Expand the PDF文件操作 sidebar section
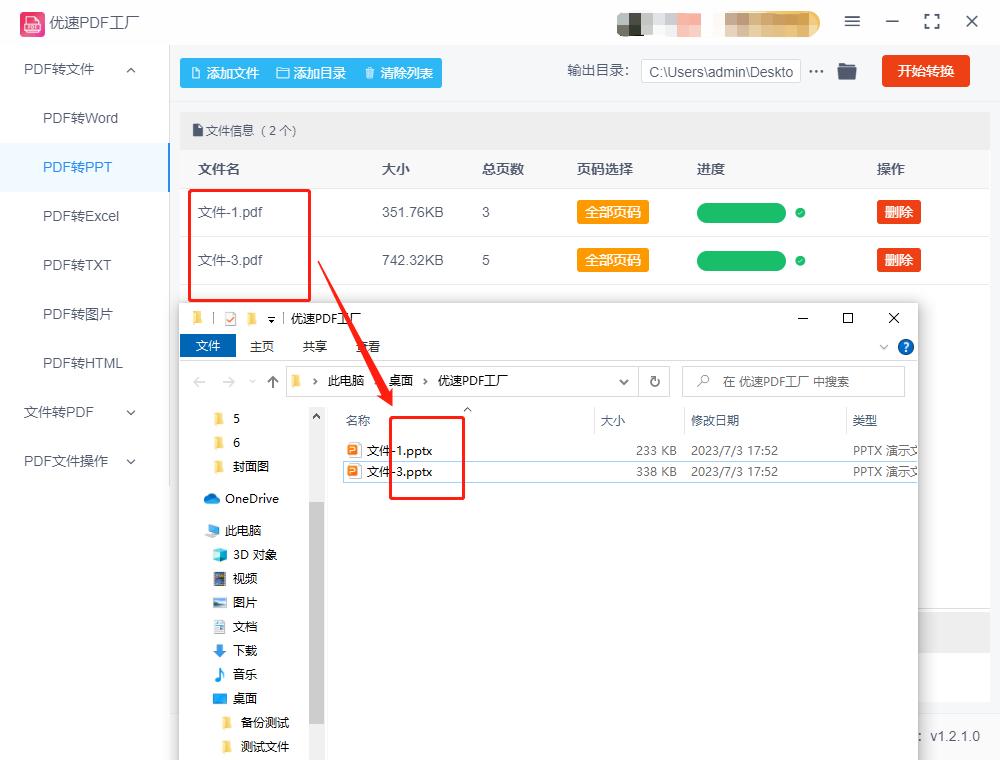 (x=128, y=461)
